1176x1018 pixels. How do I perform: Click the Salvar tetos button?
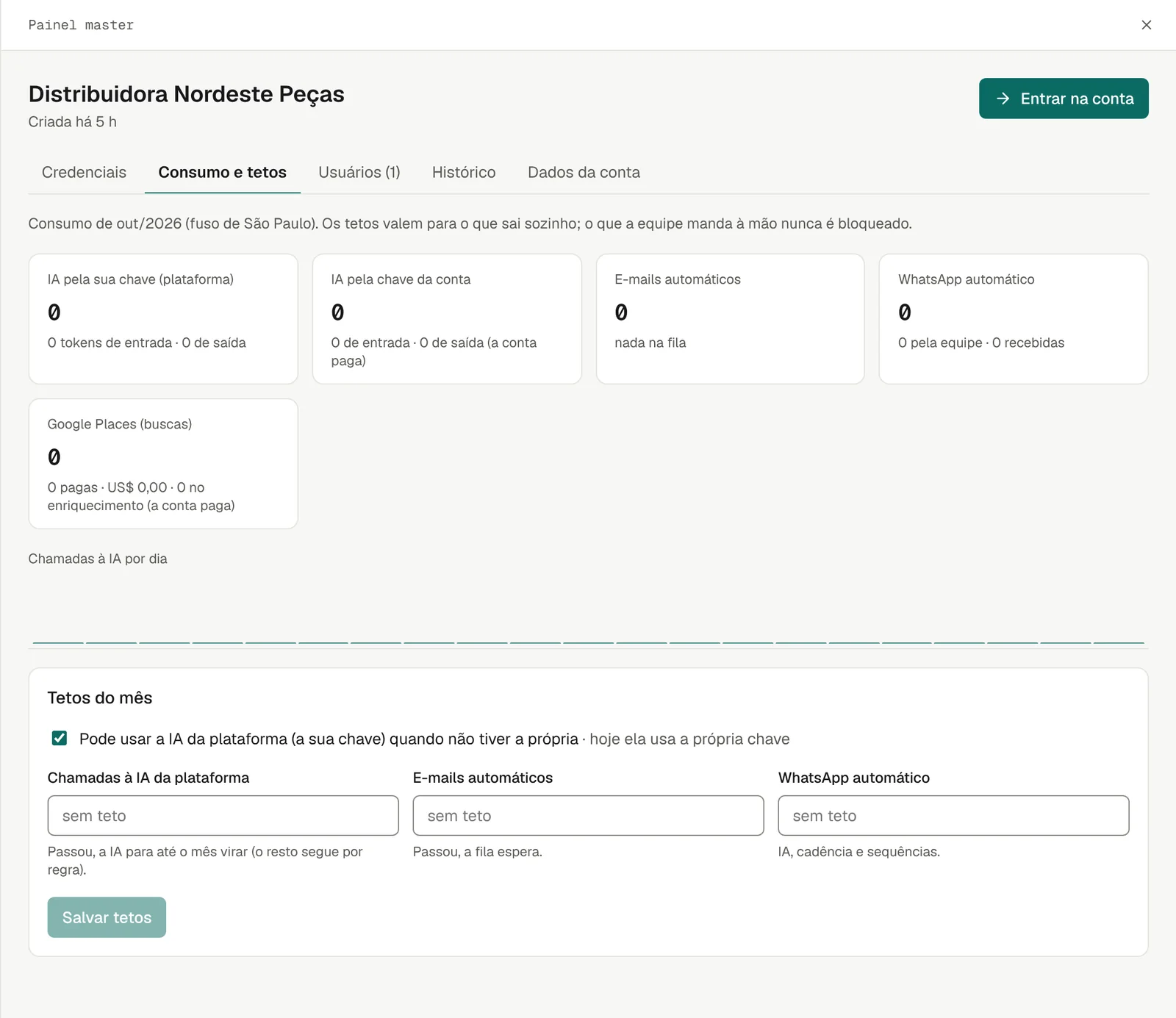pyautogui.click(x=107, y=917)
